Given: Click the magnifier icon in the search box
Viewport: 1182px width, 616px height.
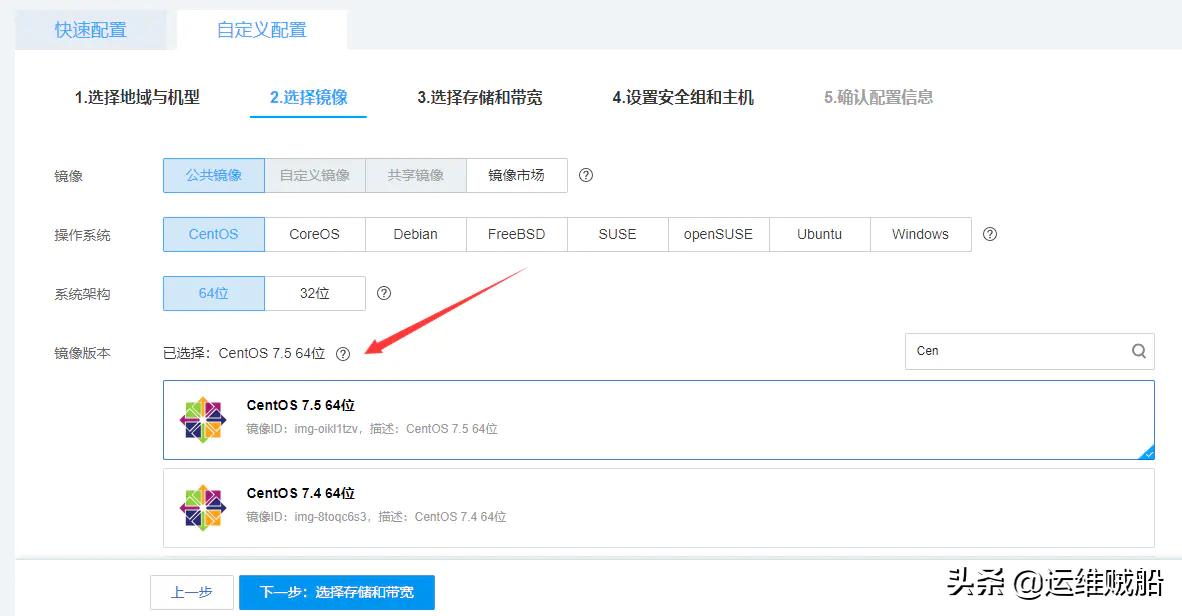Looking at the screenshot, I should [x=1138, y=351].
